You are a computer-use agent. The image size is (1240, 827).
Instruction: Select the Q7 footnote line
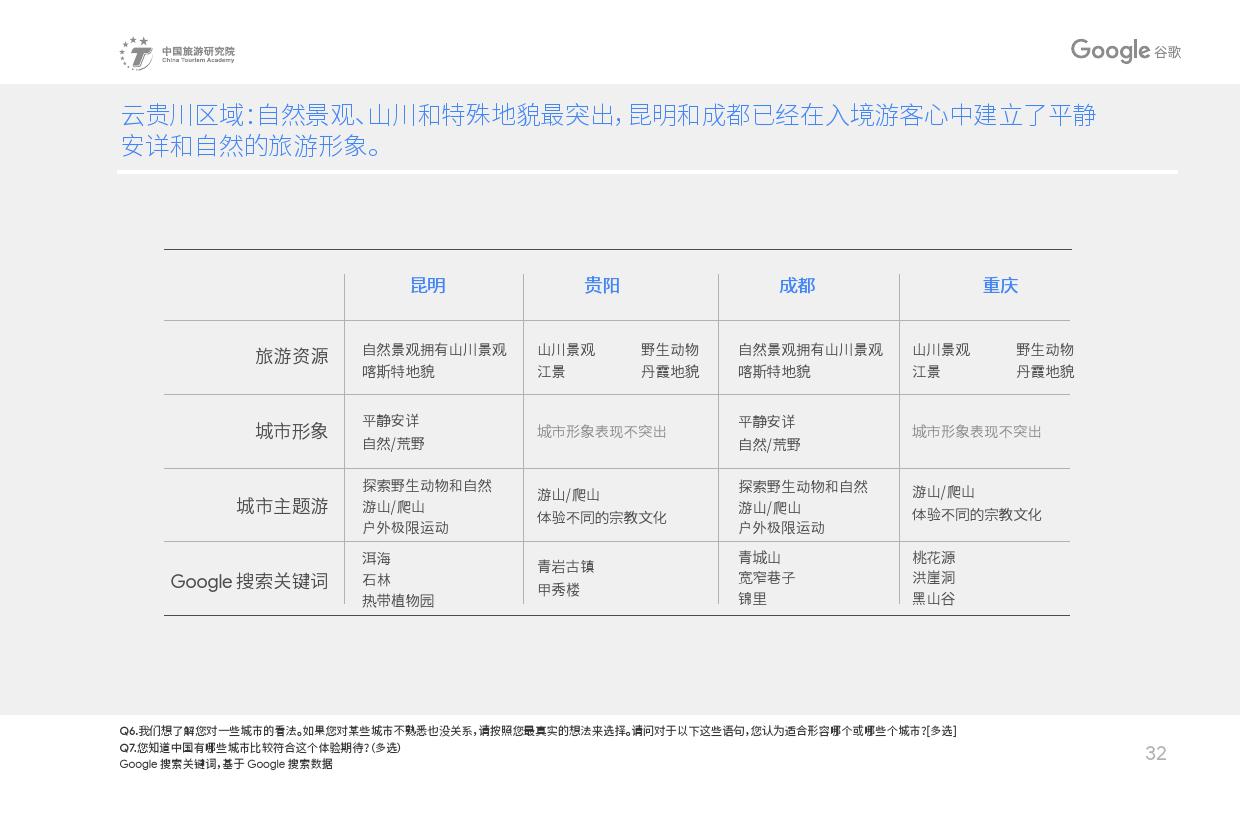[x=260, y=747]
